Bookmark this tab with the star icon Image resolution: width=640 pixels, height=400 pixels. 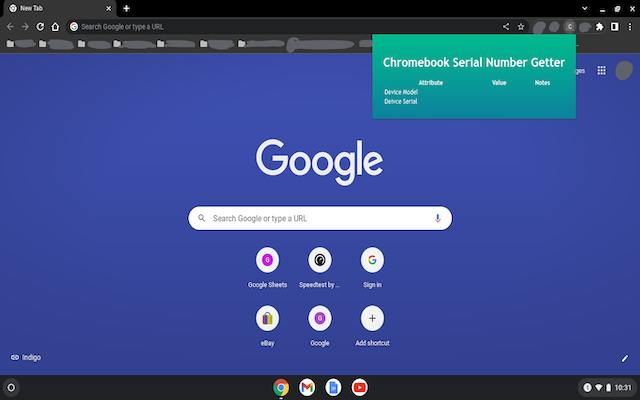tap(521, 27)
